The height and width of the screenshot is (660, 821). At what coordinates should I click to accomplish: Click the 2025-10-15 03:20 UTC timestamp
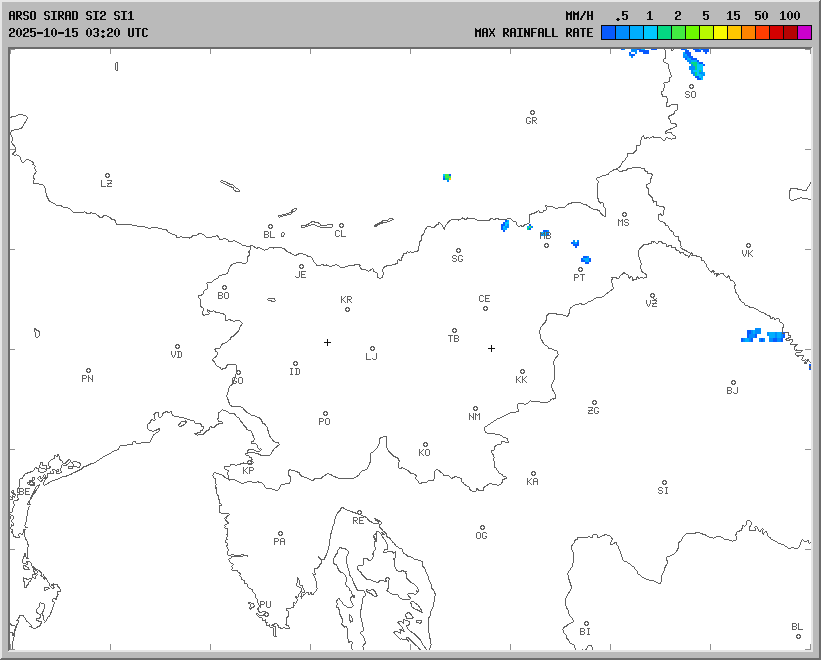tap(78, 33)
